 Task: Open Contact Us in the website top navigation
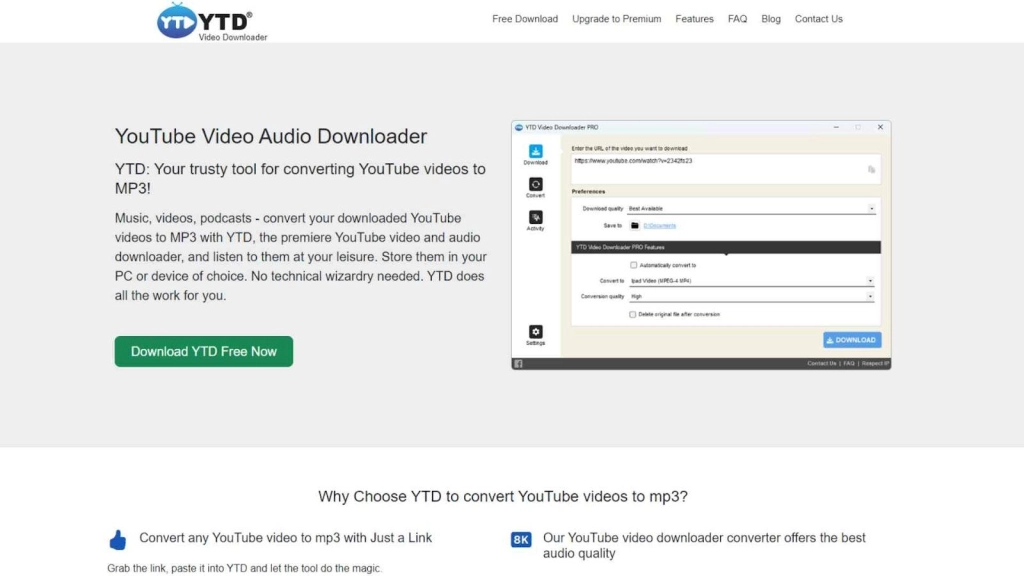(818, 19)
